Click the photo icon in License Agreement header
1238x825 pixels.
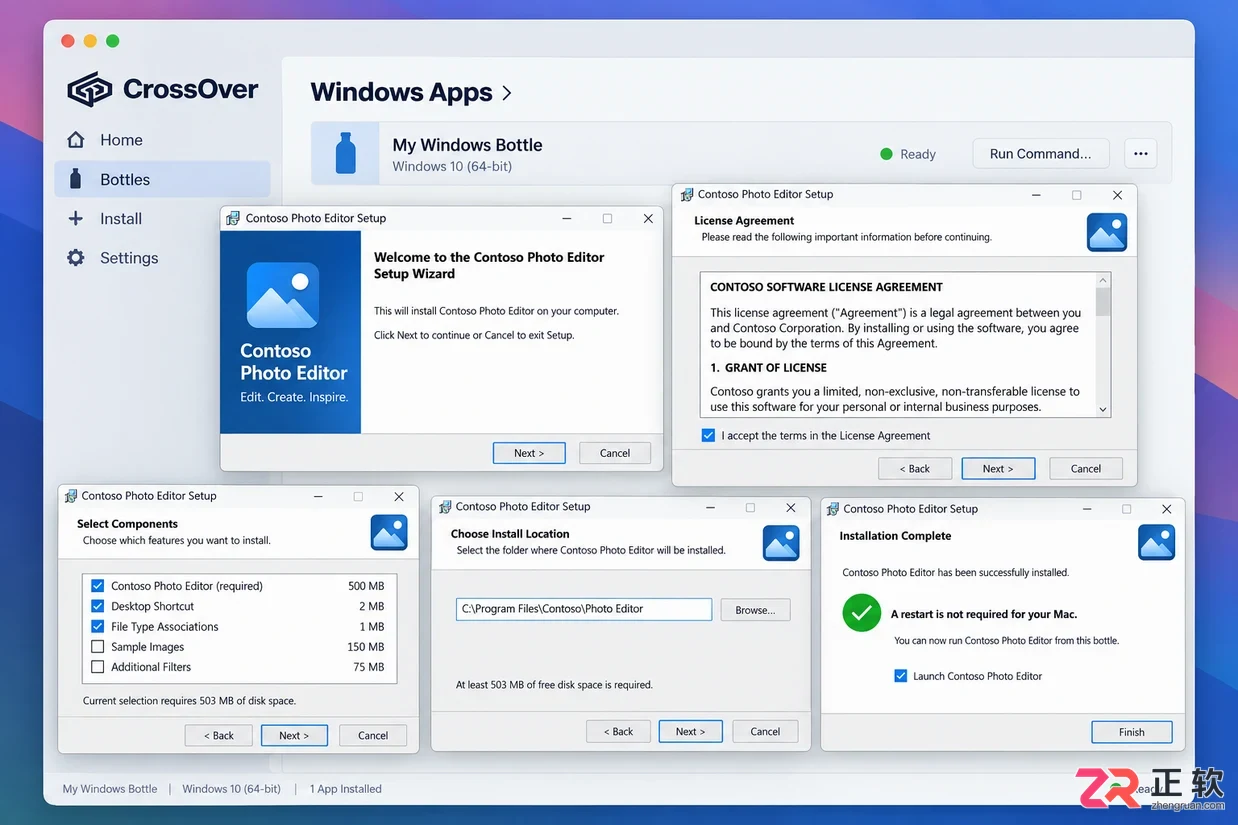(1107, 232)
